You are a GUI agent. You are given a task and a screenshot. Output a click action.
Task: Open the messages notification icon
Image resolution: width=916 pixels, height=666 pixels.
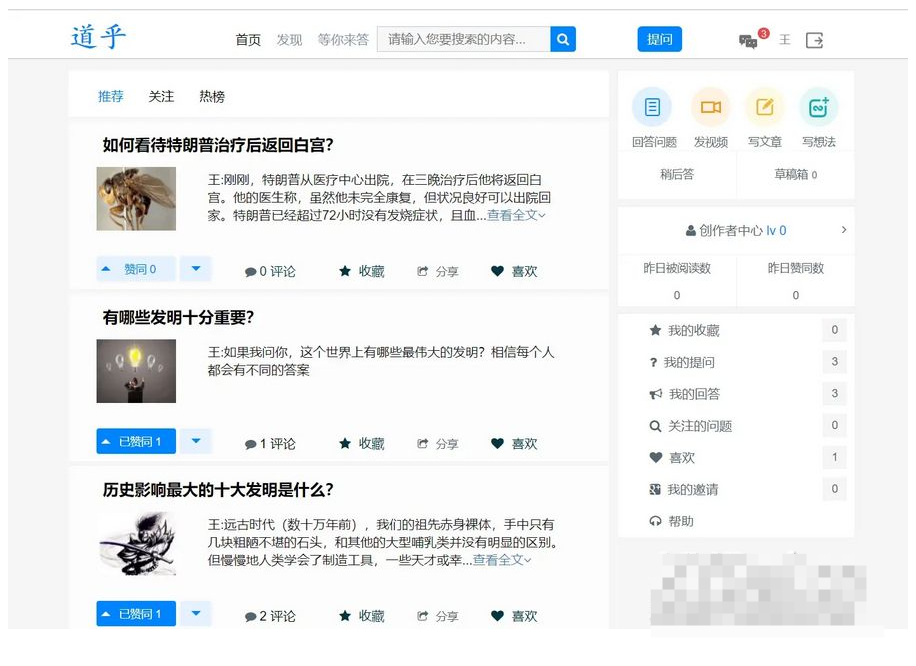point(748,41)
